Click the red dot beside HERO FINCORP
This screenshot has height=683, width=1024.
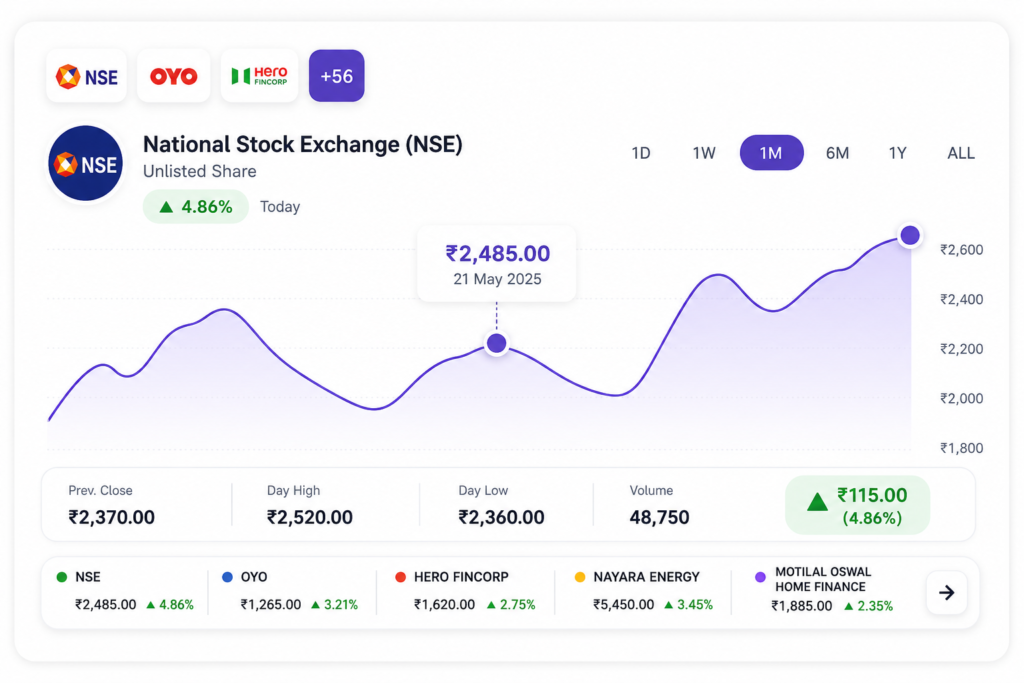[400, 577]
